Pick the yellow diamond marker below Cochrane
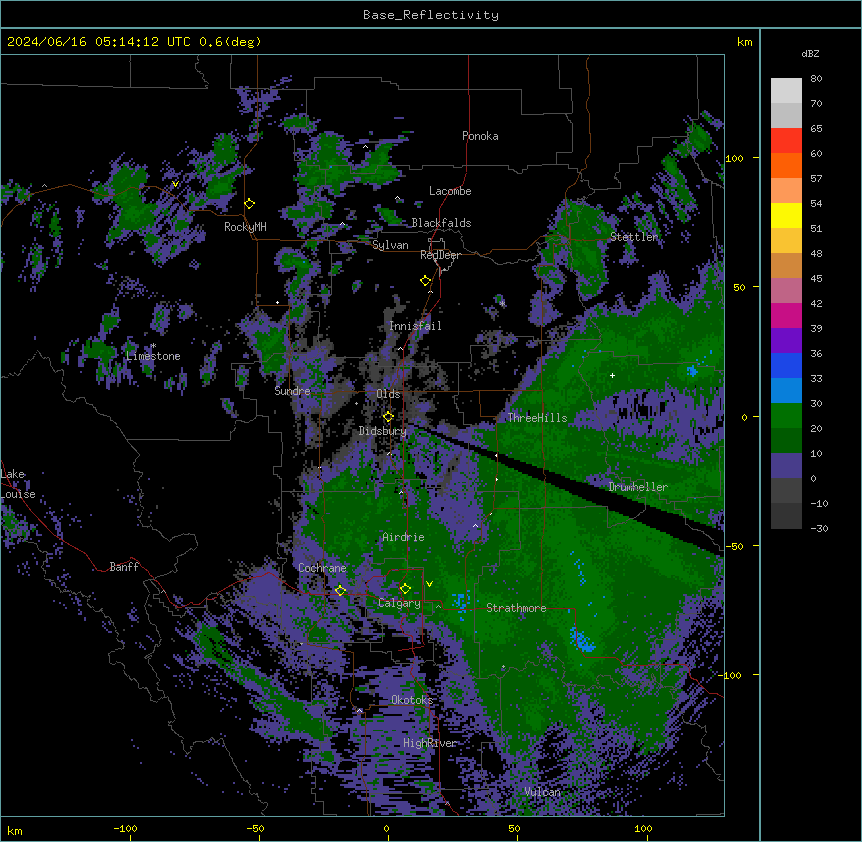The image size is (862, 842). point(340,590)
